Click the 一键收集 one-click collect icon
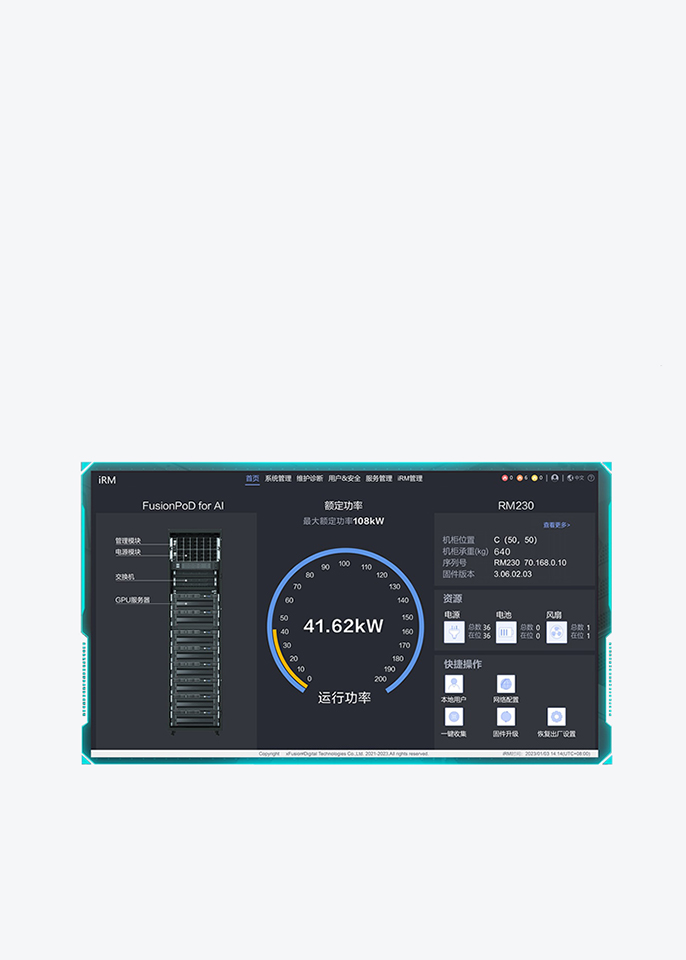Screen dimensions: 686x960 454,716
